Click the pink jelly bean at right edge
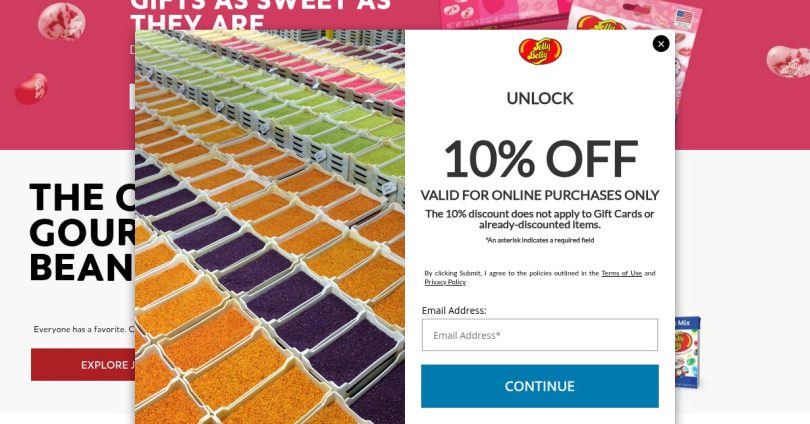The height and width of the screenshot is (424, 810). point(788,61)
